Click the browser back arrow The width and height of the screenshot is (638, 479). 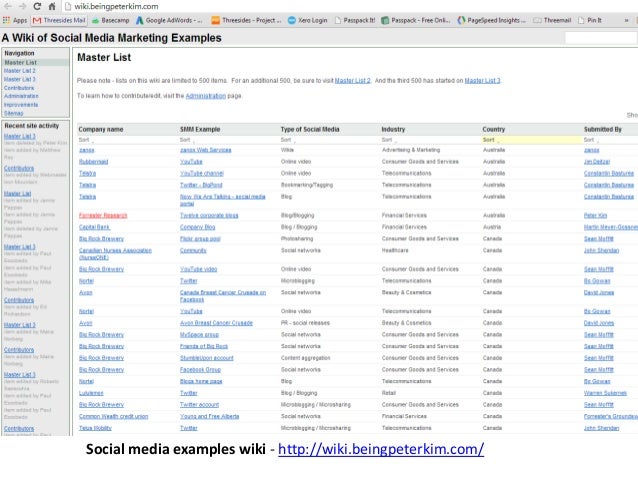7,7
